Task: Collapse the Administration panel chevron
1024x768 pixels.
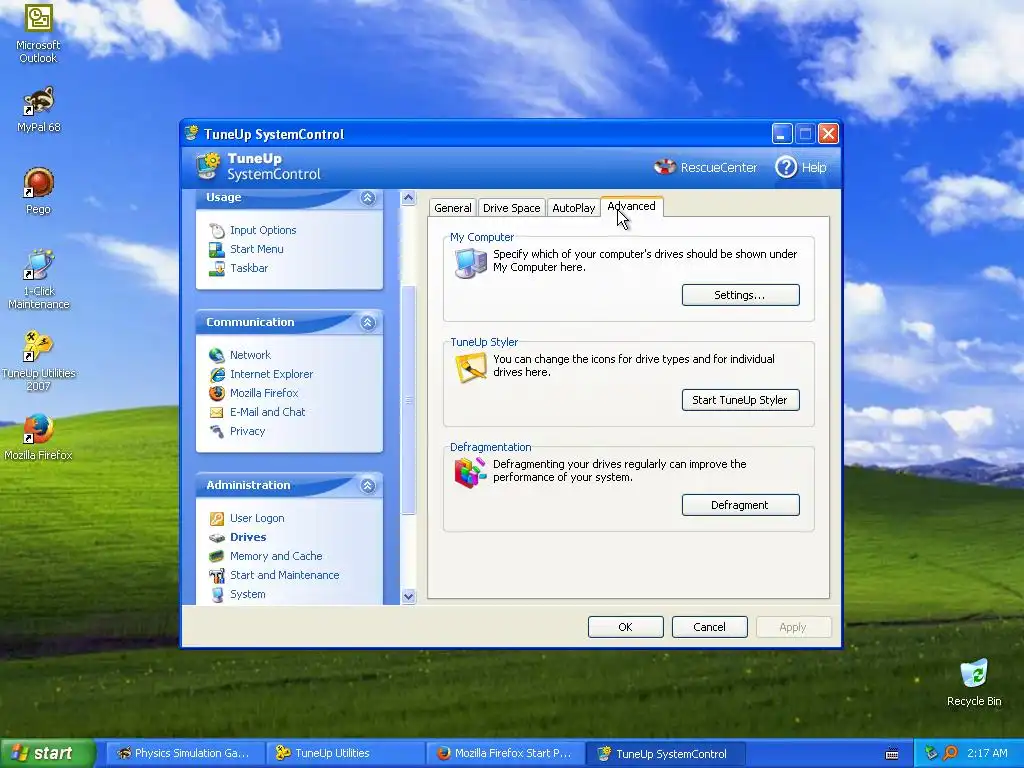Action: point(368,485)
